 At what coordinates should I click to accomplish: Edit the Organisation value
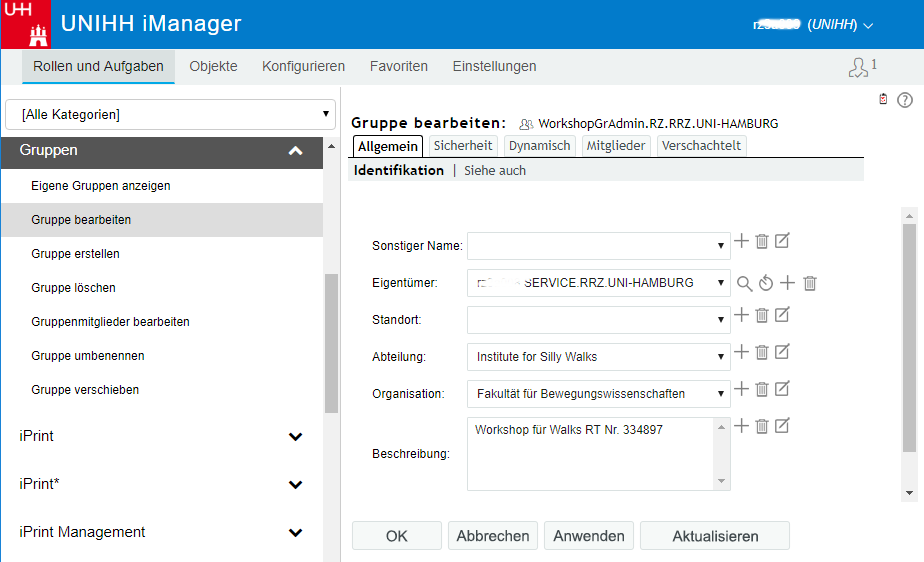[782, 389]
